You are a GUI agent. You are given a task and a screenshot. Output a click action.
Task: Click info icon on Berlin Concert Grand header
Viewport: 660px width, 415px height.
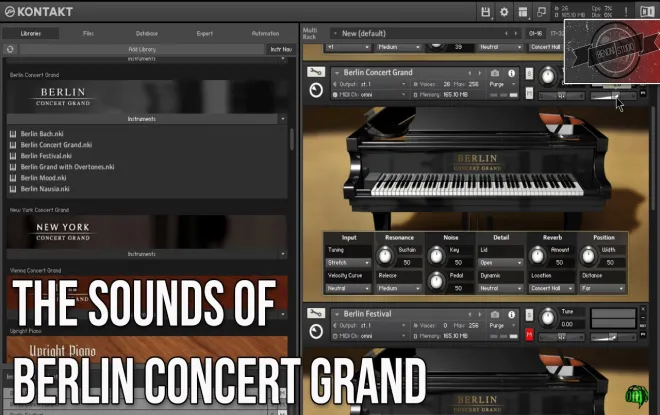pyautogui.click(x=511, y=73)
